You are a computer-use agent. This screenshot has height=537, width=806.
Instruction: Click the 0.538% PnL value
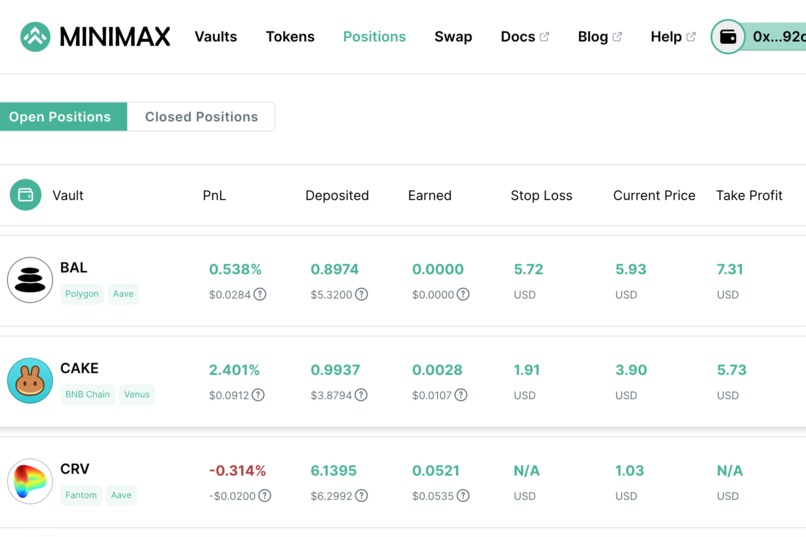[235, 269]
